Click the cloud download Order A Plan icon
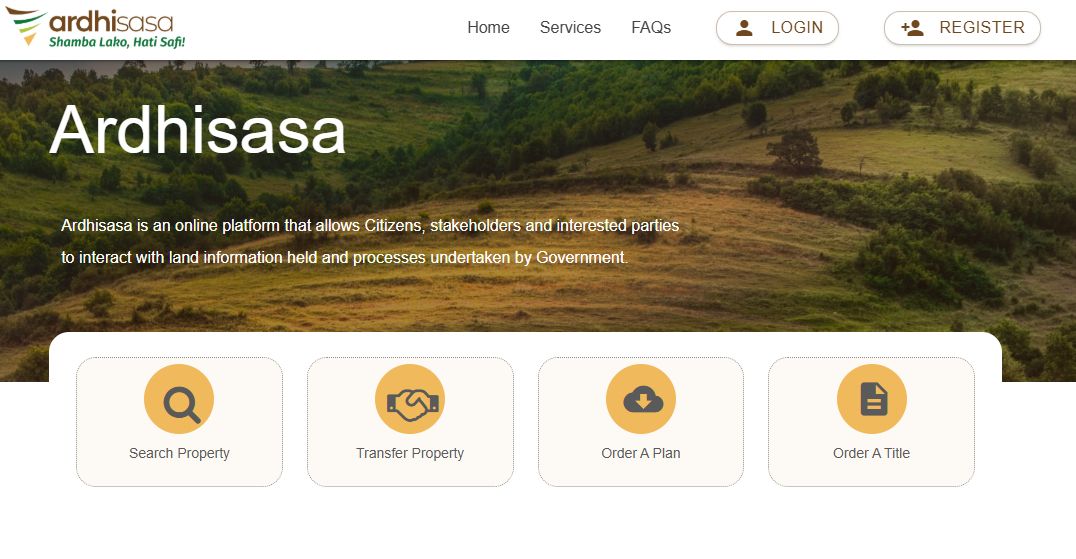The image size is (1076, 559). coord(641,399)
